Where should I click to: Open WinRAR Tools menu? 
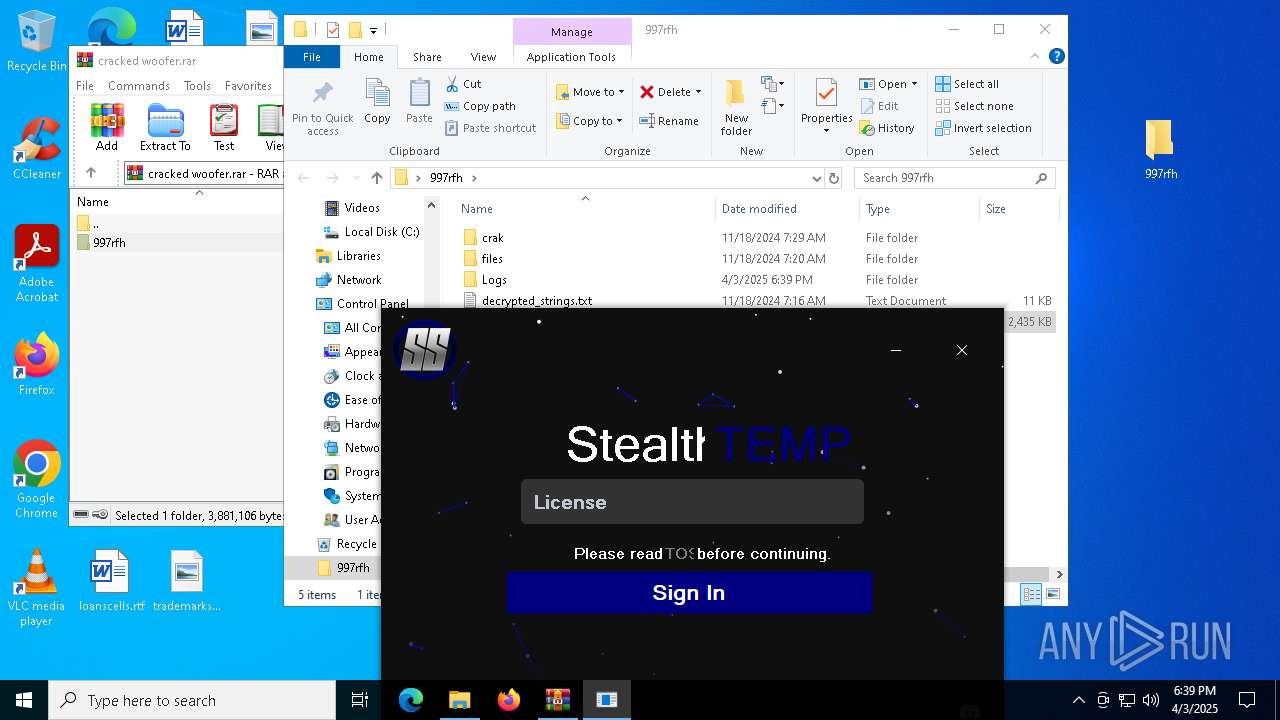coord(197,86)
